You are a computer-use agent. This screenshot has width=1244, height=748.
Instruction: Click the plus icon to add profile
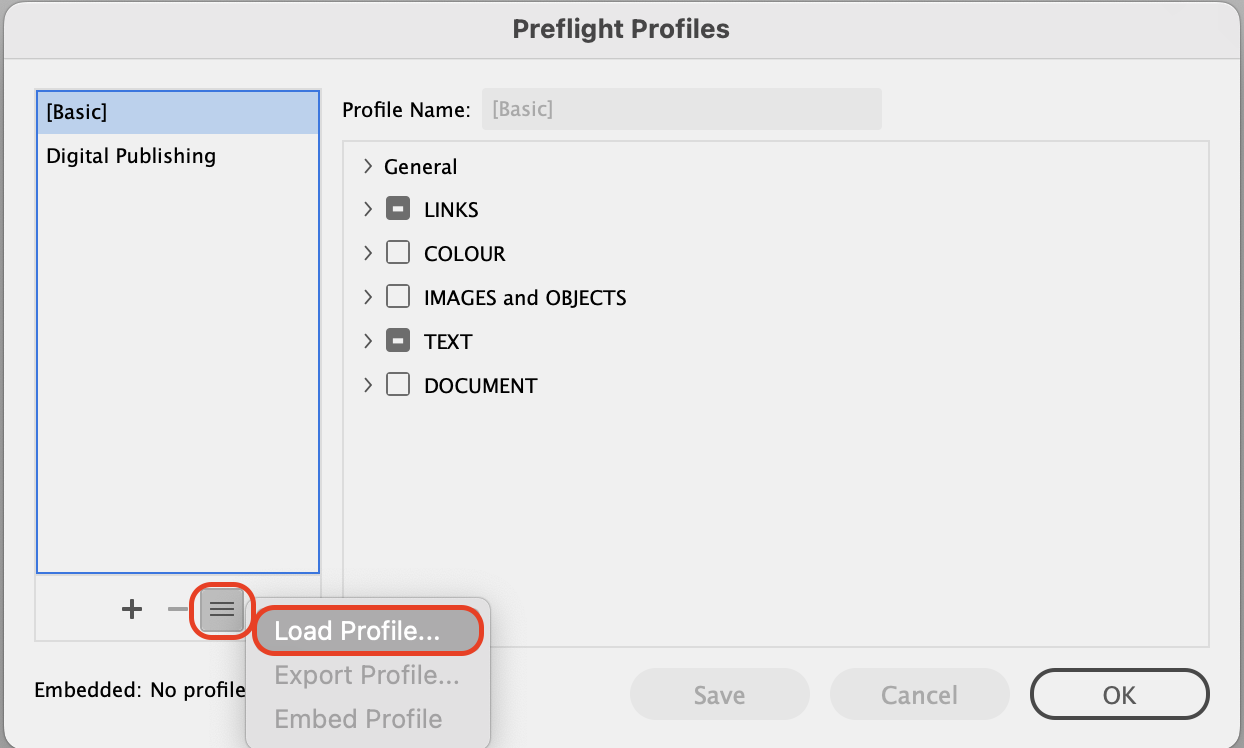(x=132, y=609)
